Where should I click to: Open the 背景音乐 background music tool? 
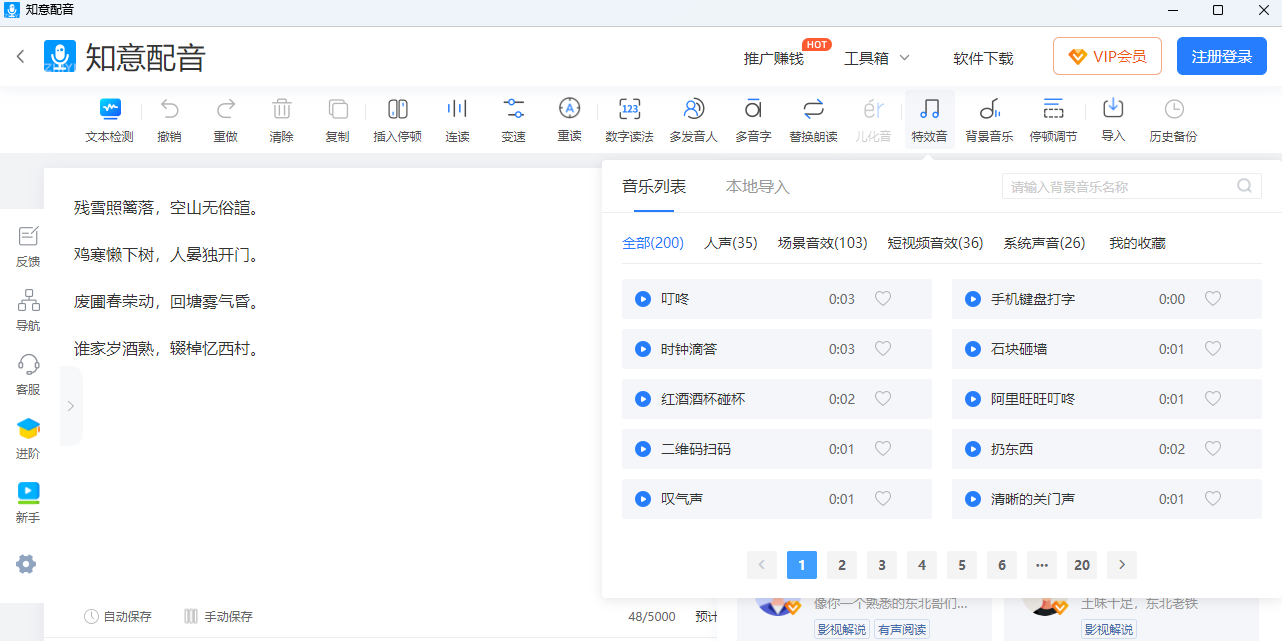tap(989, 110)
